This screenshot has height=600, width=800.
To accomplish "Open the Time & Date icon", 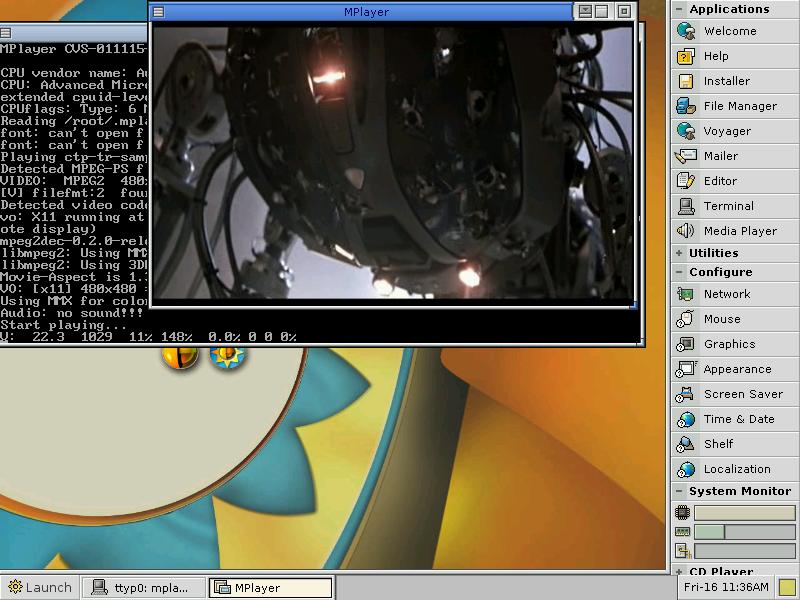I will (x=686, y=419).
